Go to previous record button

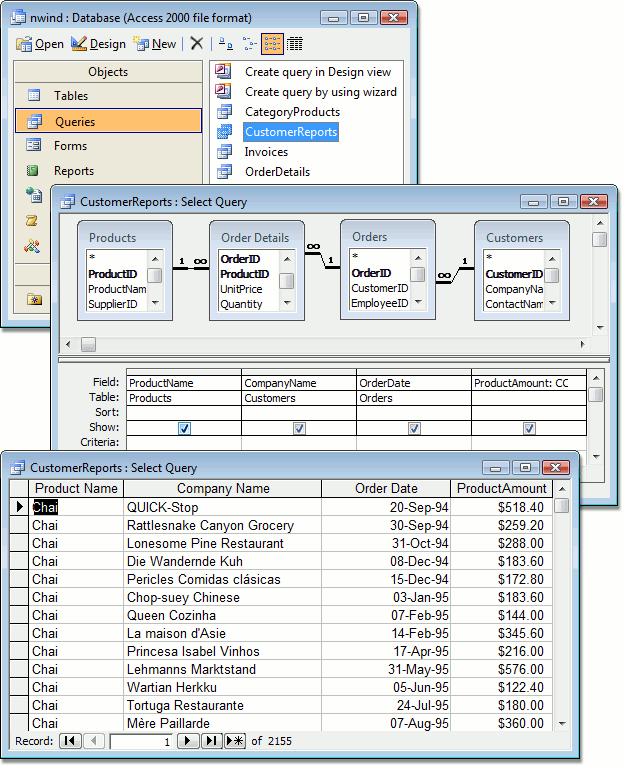click(94, 741)
